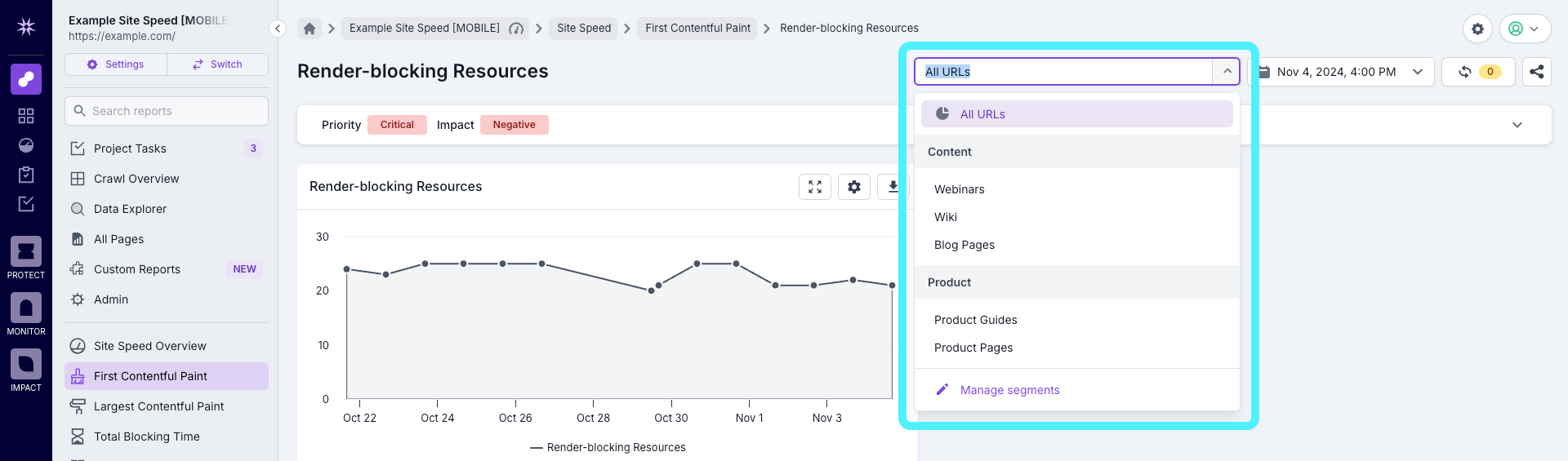The image size is (1568, 461).
Task: Click the Lumar star logo icon
Action: pos(26,27)
